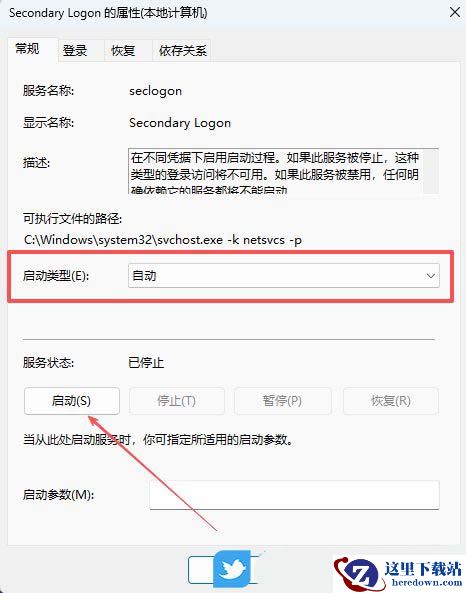Screen dimensions: 466x593
Task: Open the 依存关系 tab
Action: tap(183, 50)
